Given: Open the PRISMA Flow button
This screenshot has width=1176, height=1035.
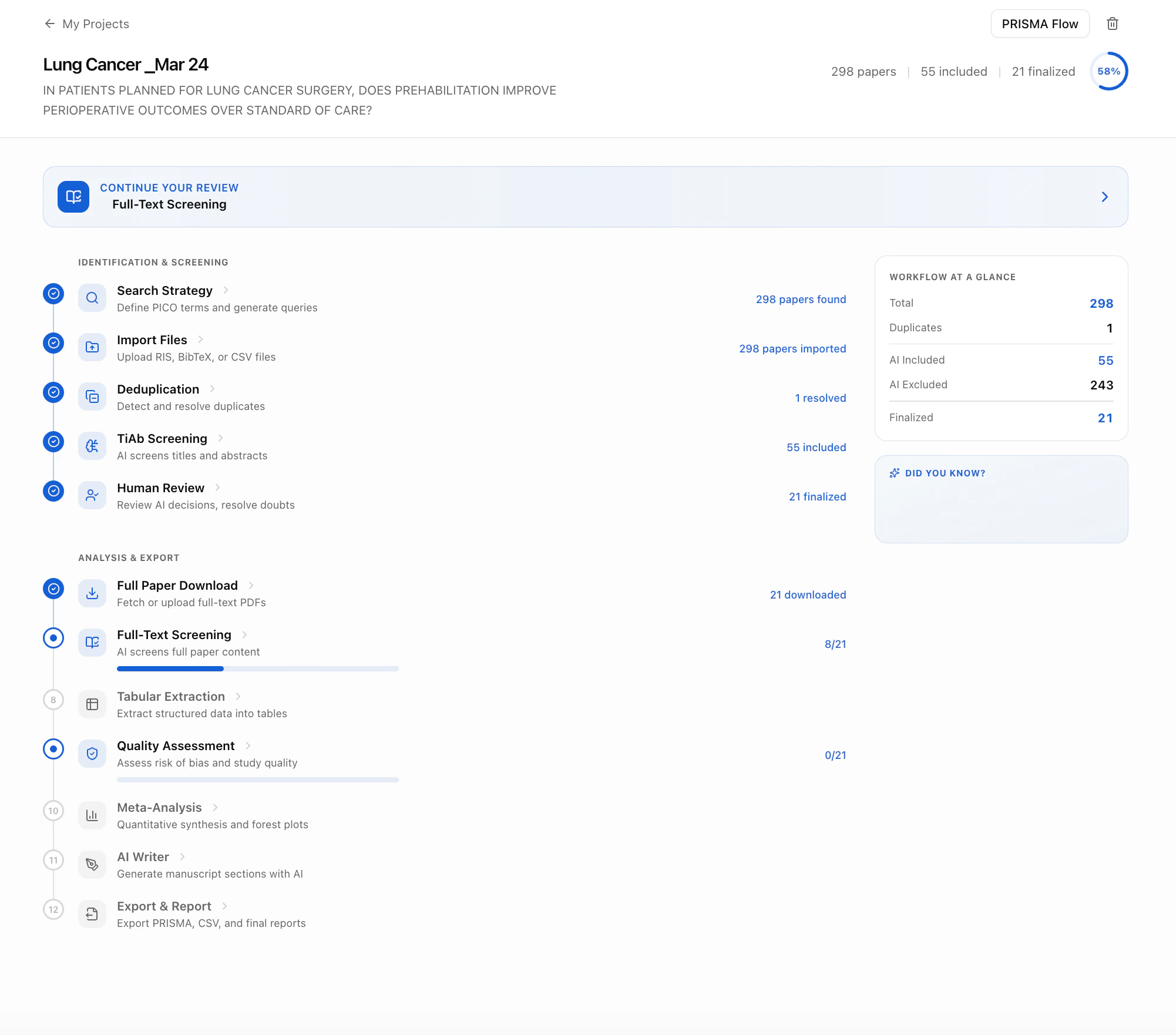Looking at the screenshot, I should pyautogui.click(x=1039, y=24).
